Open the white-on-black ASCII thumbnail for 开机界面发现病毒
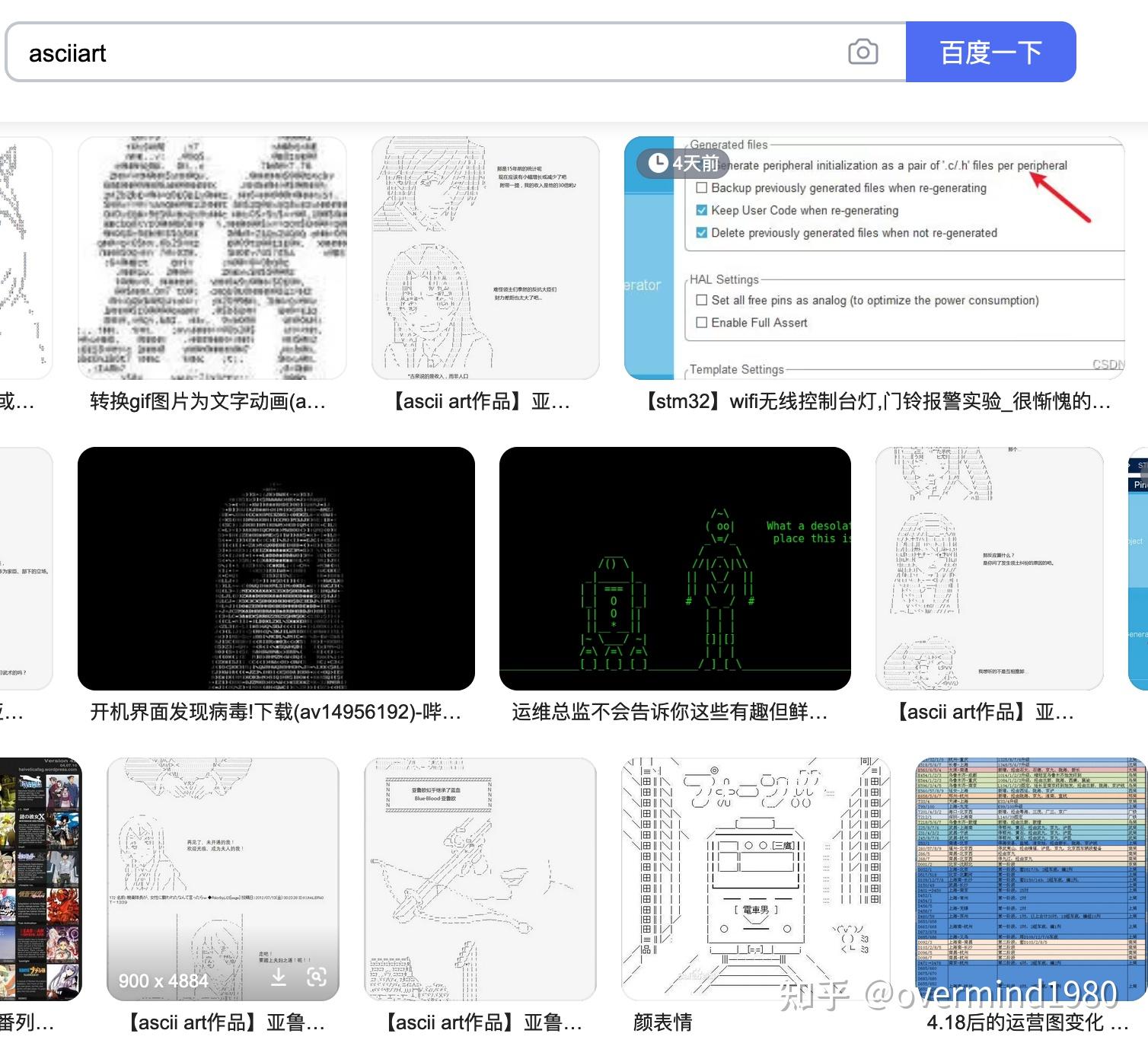Image resolution: width=1148 pixels, height=1043 pixels. click(276, 569)
